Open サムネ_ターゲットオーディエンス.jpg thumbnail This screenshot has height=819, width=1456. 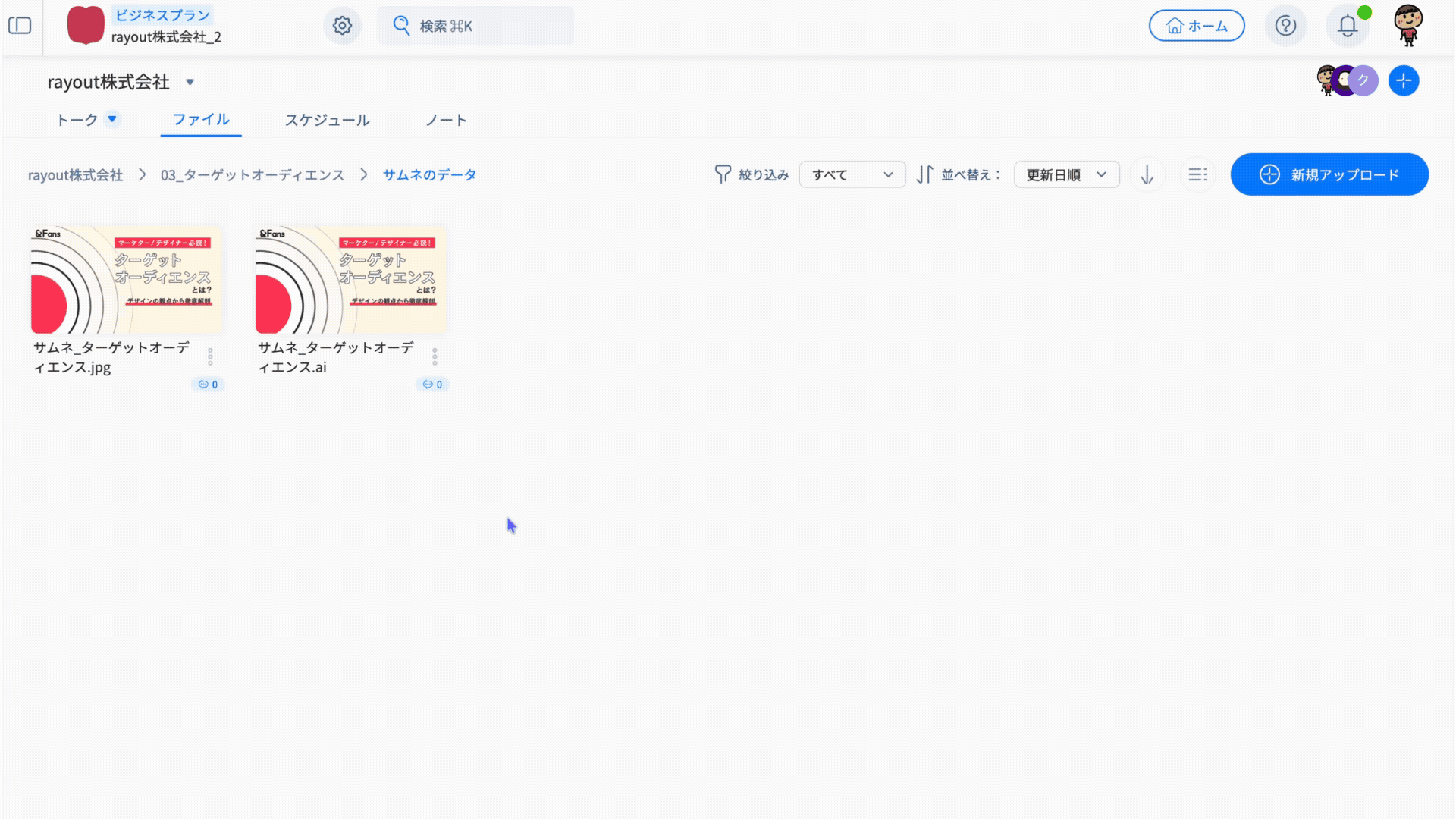tap(127, 280)
